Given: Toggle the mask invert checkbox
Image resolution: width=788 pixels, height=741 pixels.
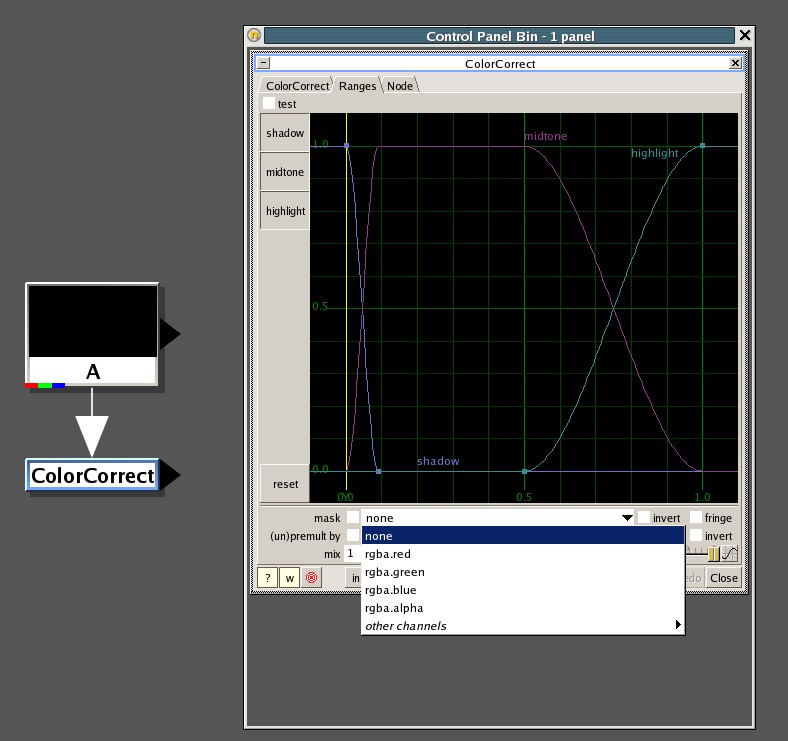Looking at the screenshot, I should [x=643, y=517].
